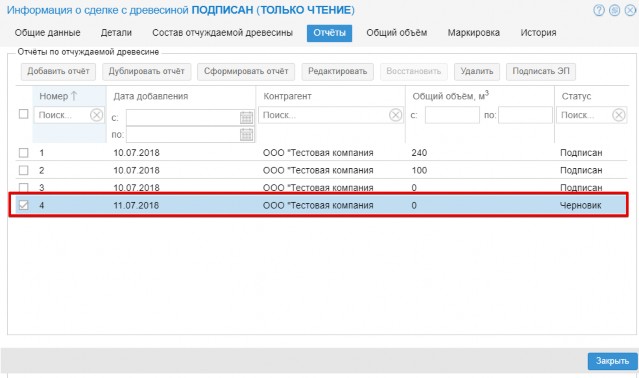
Task: Clear the Статус search filter
Action: [x=619, y=115]
